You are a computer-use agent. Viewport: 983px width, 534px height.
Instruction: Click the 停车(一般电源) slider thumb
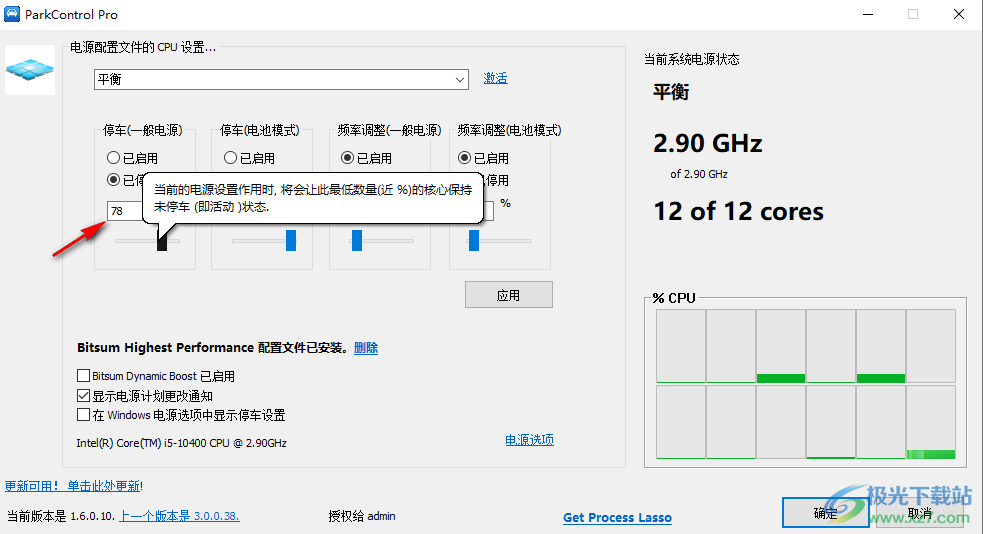click(162, 241)
